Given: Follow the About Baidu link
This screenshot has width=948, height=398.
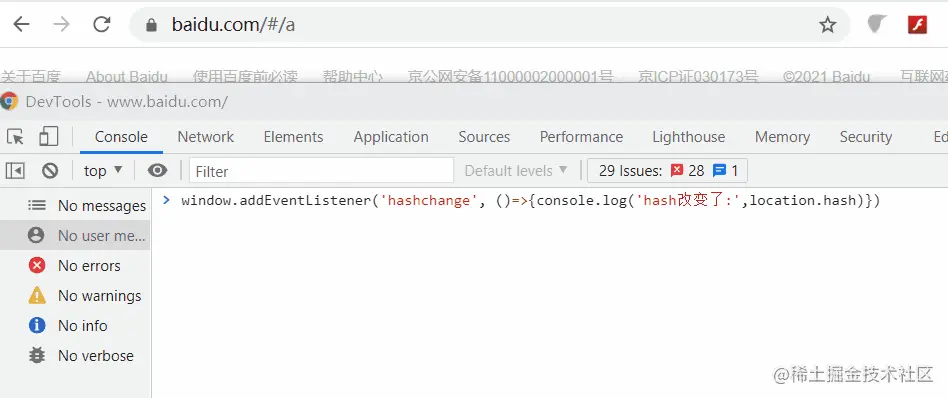Looking at the screenshot, I should pos(126,77).
